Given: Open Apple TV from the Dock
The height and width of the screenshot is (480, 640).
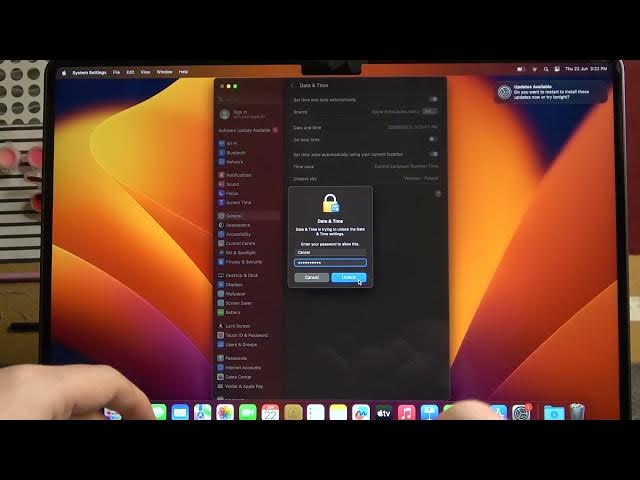Looking at the screenshot, I should (383, 413).
